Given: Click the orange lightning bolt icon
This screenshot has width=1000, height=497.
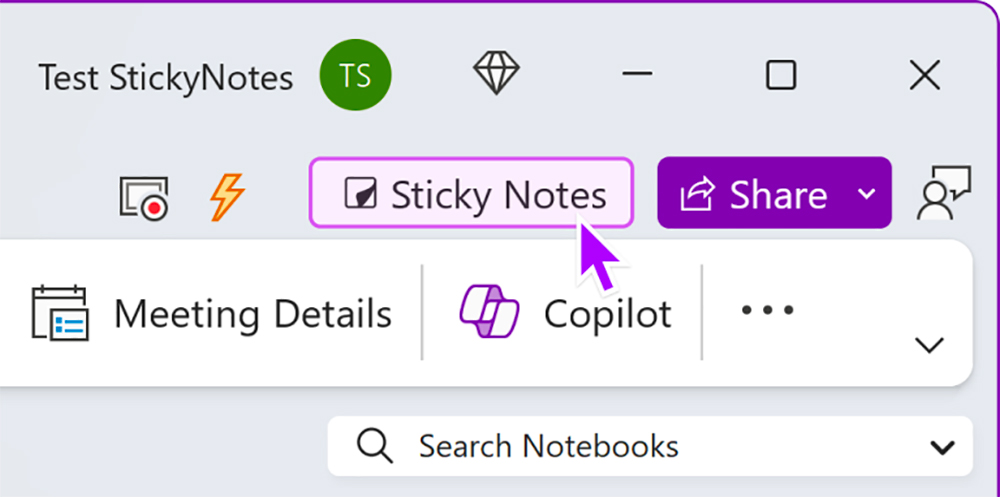Looking at the screenshot, I should (x=227, y=197).
